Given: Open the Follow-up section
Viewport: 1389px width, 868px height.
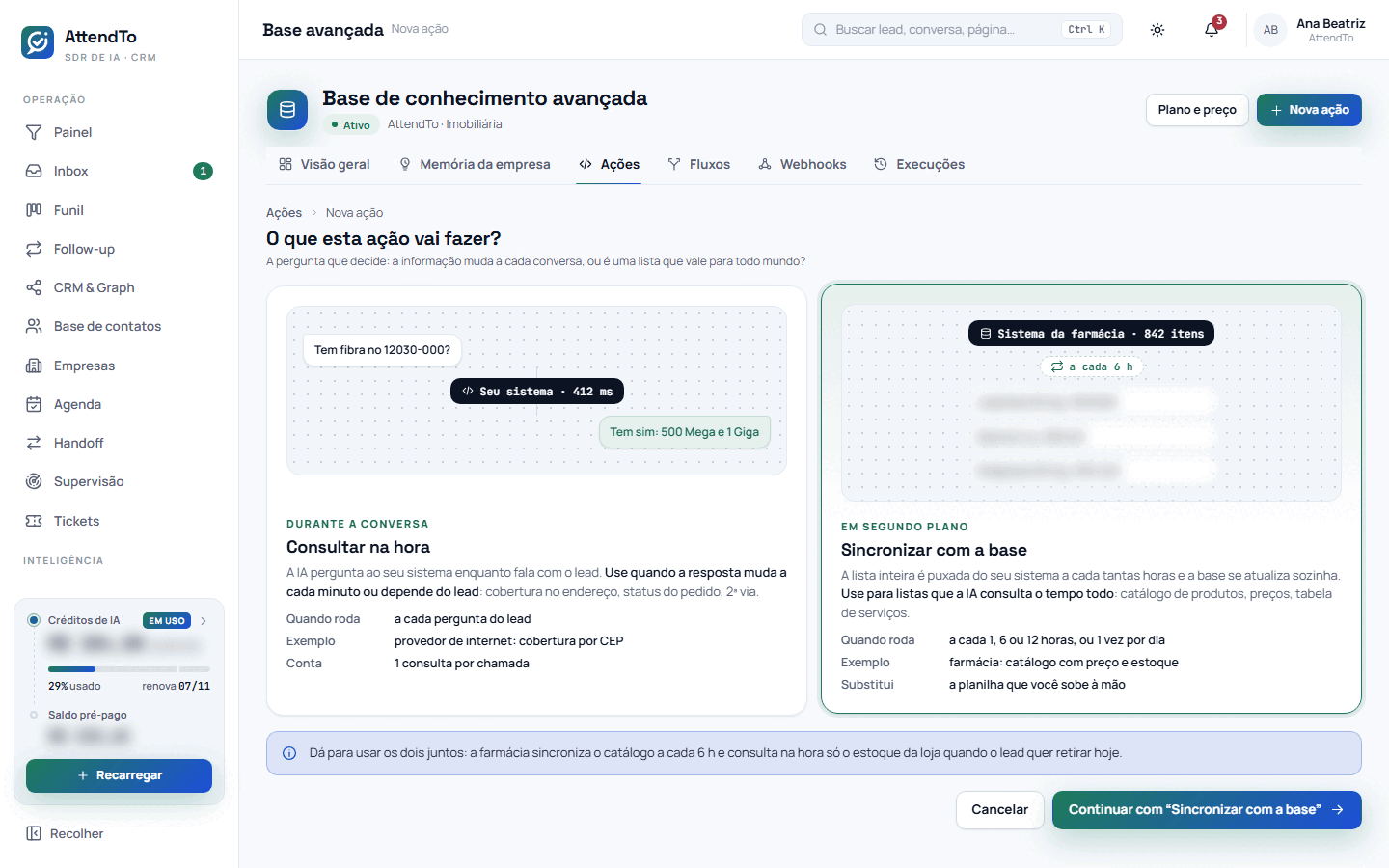Looking at the screenshot, I should click(119, 249).
